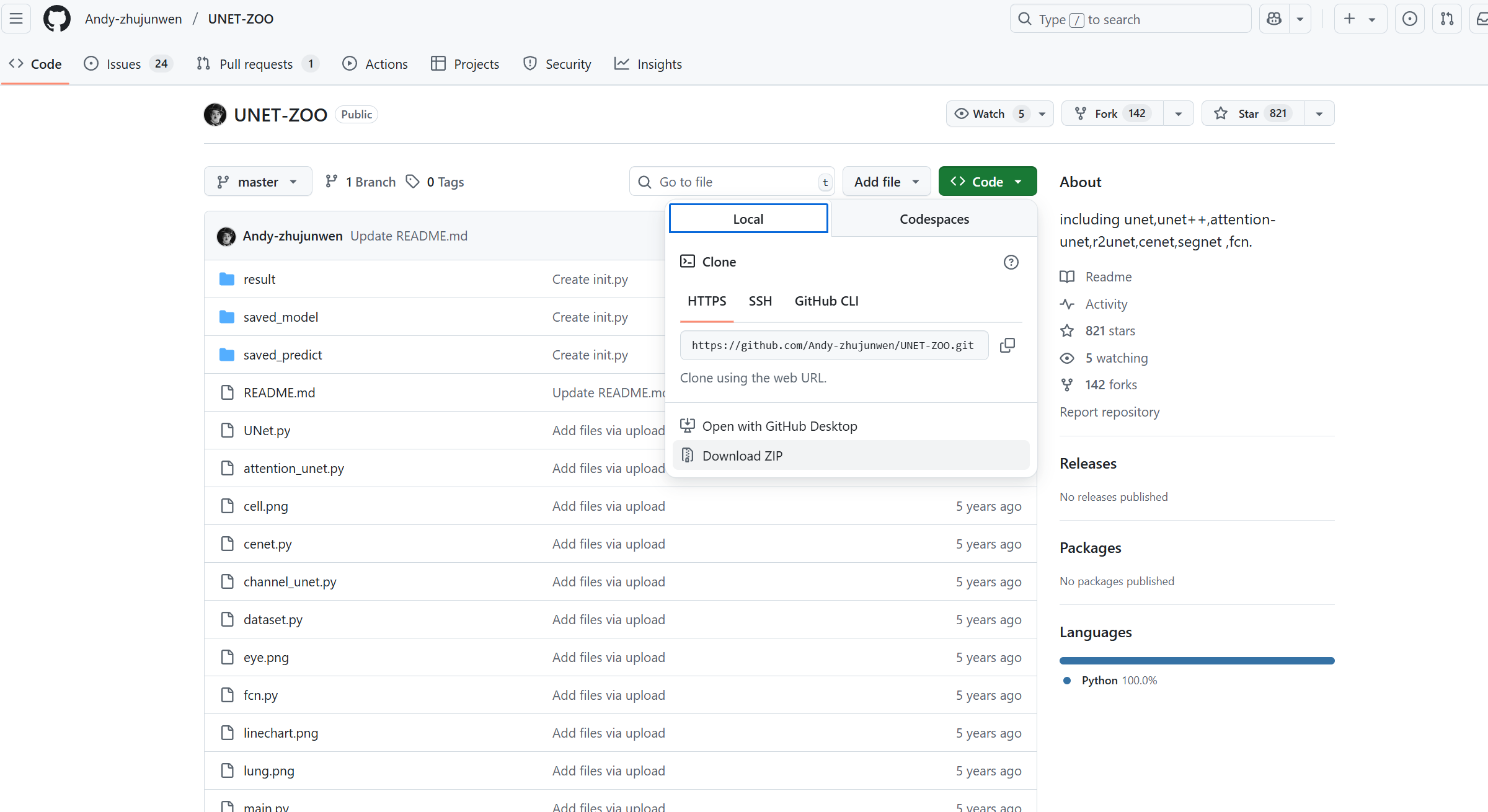Open attention_unet.py file
Image resolution: width=1488 pixels, height=812 pixels.
[294, 469]
